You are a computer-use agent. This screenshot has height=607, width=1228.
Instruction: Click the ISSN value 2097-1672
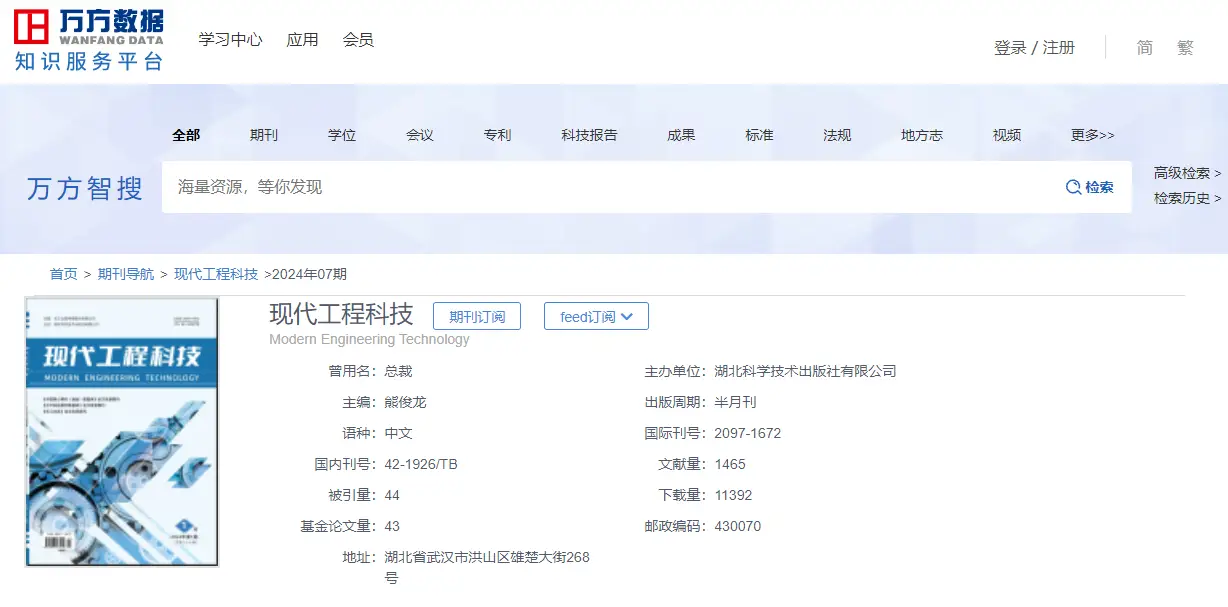click(748, 433)
